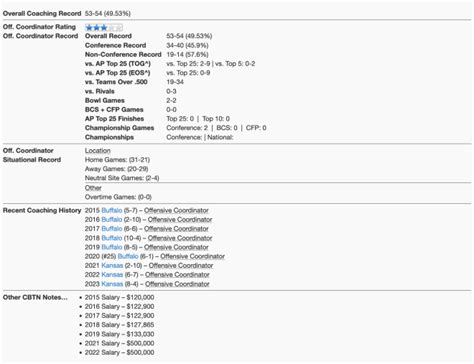Click the 2021 Salary – $500,000 note

pos(119,343)
